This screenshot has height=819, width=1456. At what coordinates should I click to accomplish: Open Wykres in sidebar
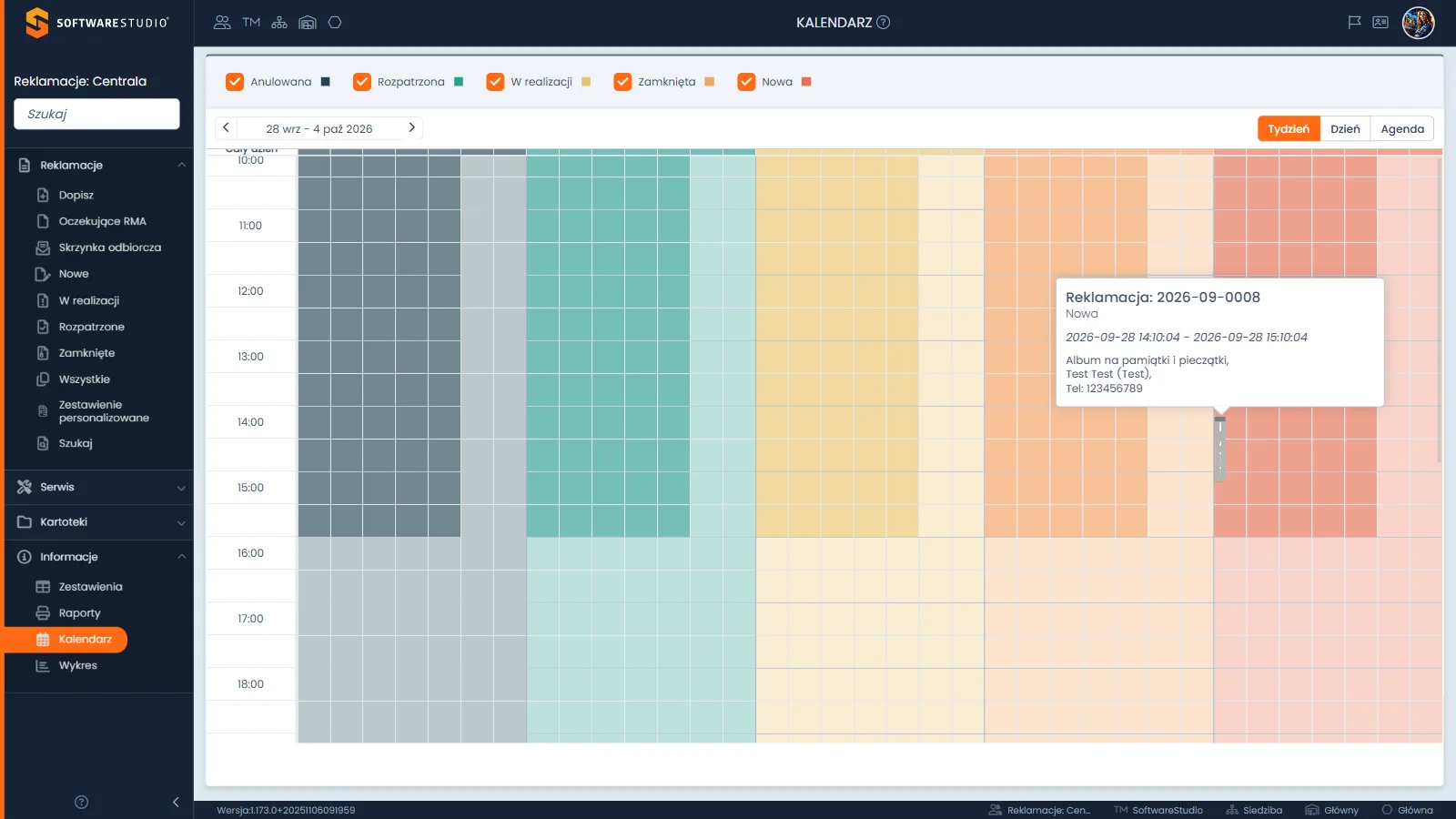(77, 666)
